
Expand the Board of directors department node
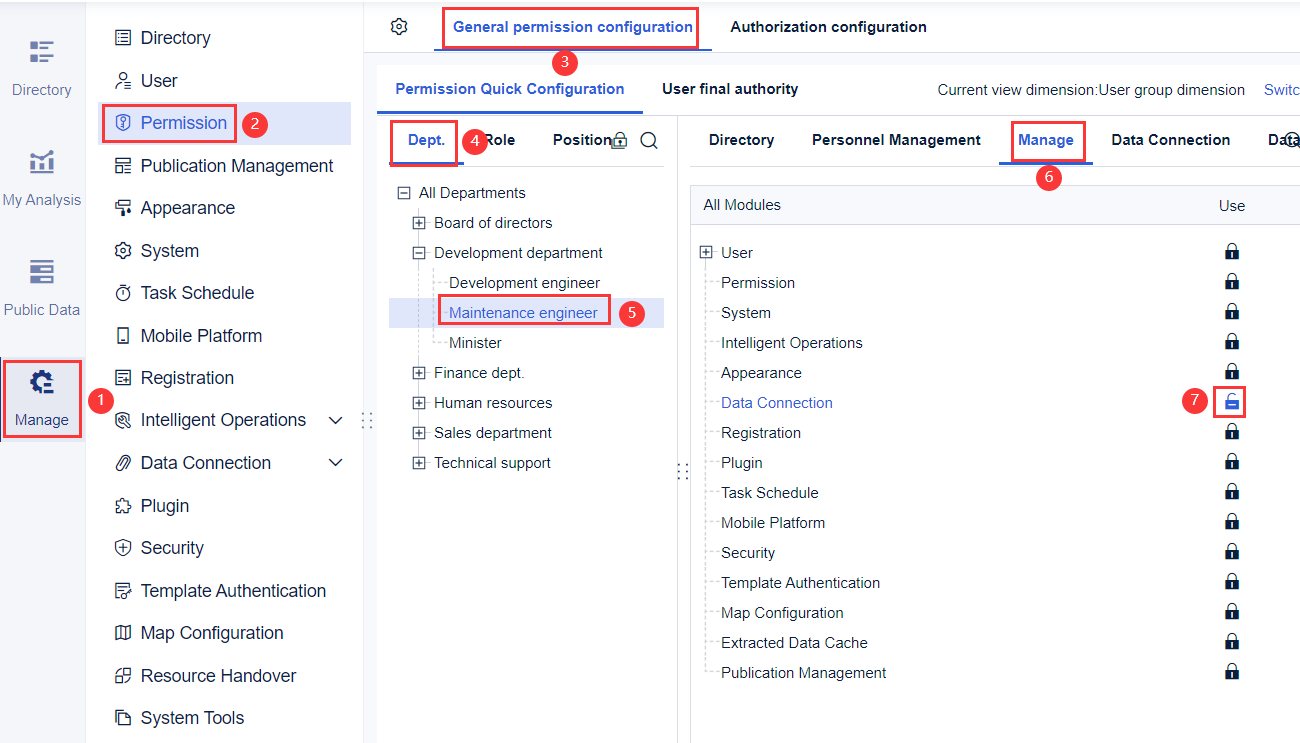coord(419,222)
